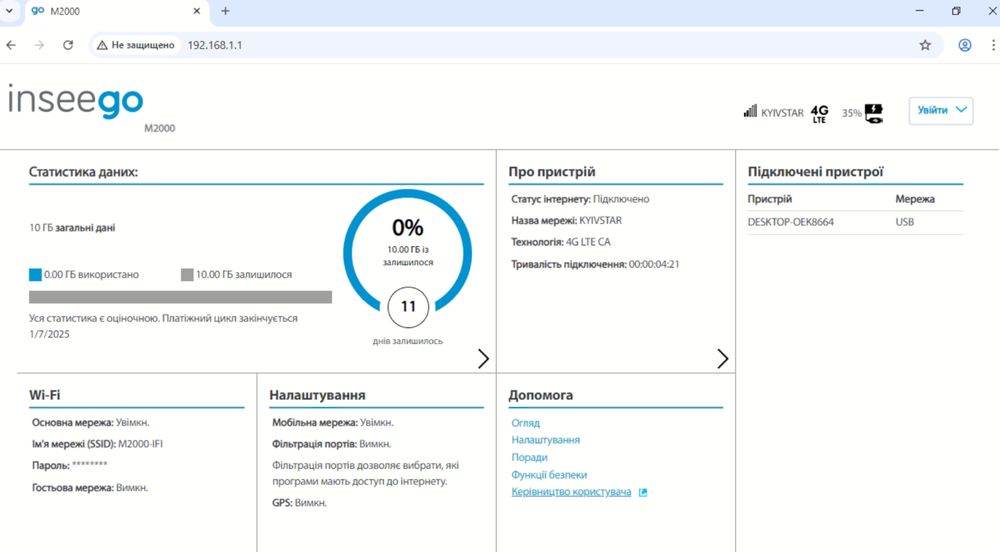Viewport: 1000px width, 552px height.
Task: Click the KYIVSTAR carrier name in header
Action: [782, 113]
